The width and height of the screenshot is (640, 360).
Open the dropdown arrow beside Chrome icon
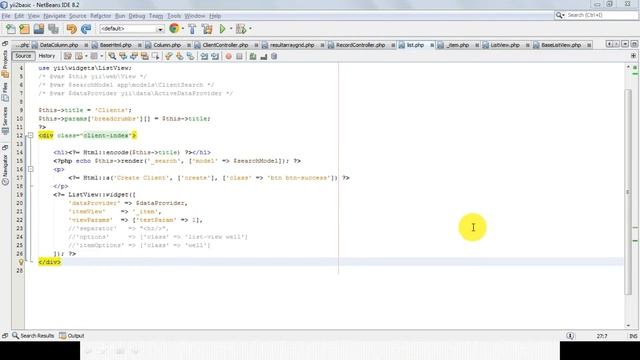(x=182, y=29)
